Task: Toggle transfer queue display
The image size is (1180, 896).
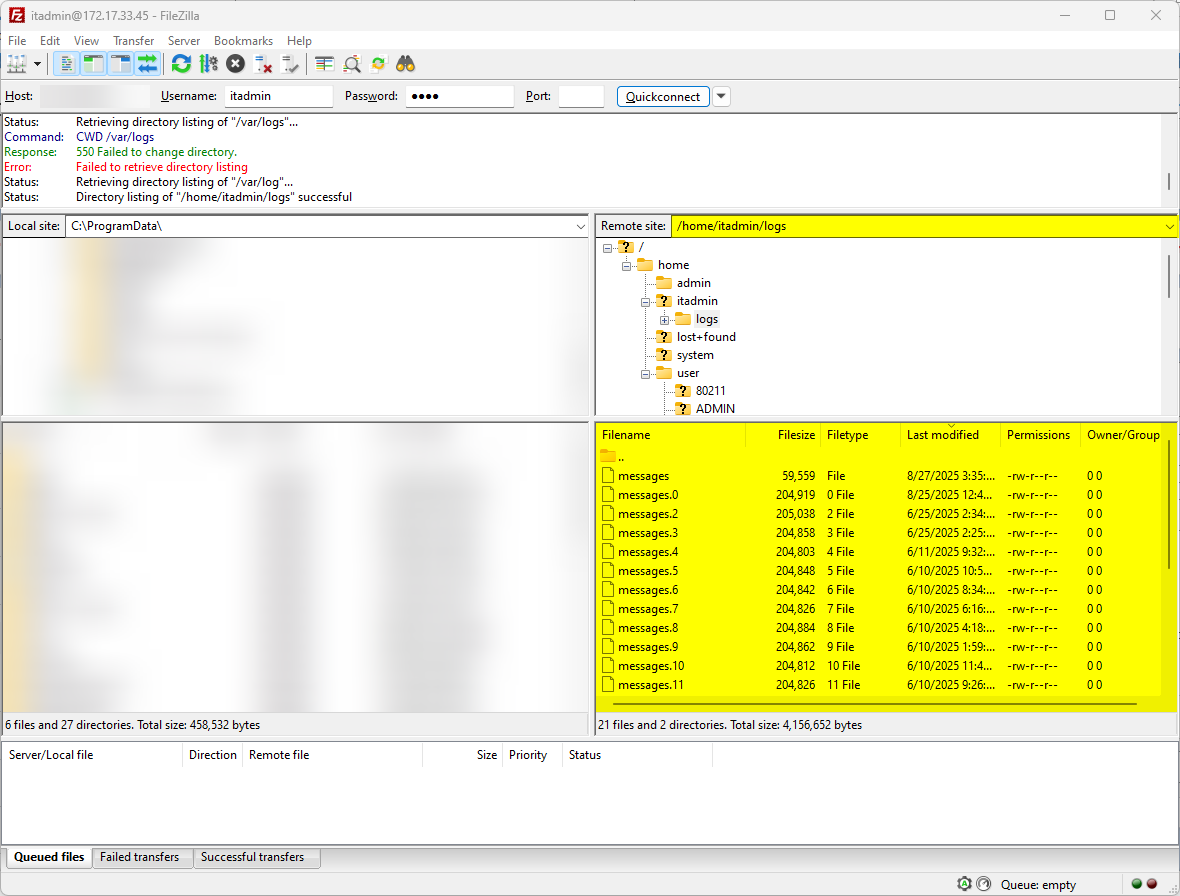Action: [x=148, y=64]
